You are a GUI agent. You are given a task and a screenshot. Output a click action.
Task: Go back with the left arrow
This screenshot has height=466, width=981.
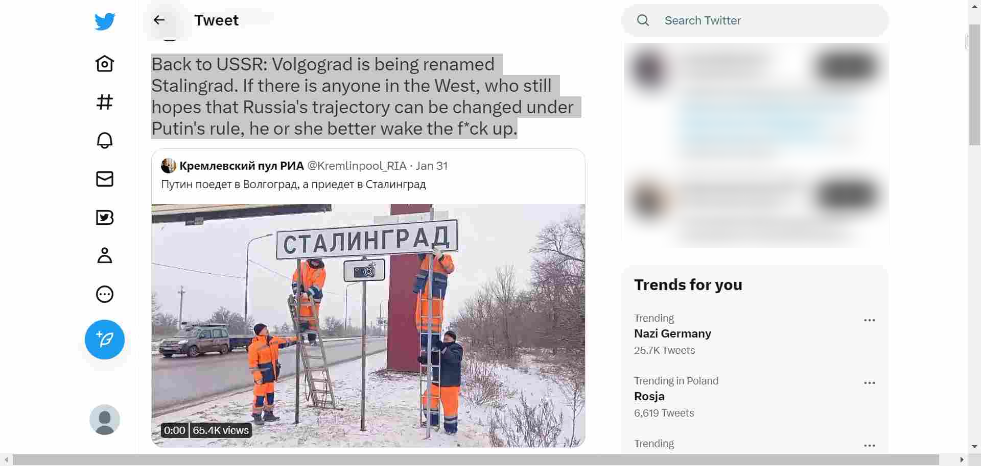pyautogui.click(x=159, y=20)
